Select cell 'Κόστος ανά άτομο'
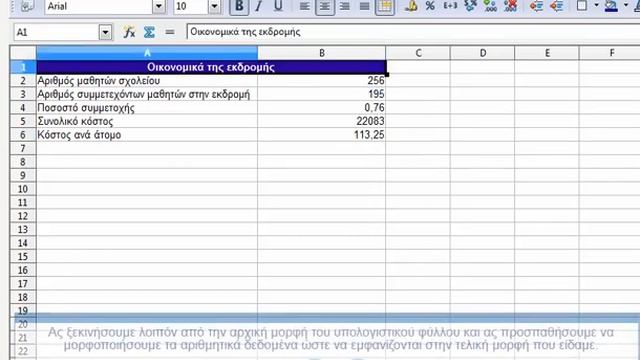 (147, 135)
